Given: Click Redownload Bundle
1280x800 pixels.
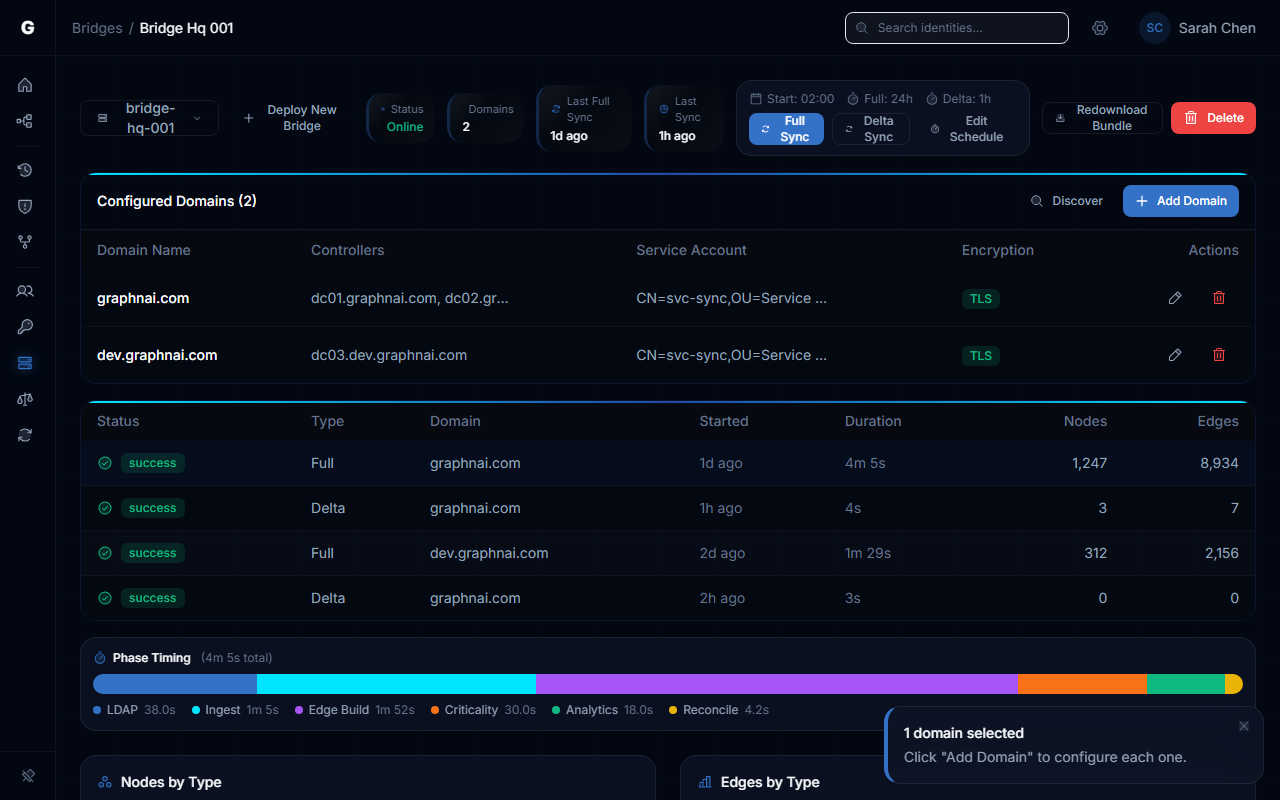Looking at the screenshot, I should tap(1102, 117).
